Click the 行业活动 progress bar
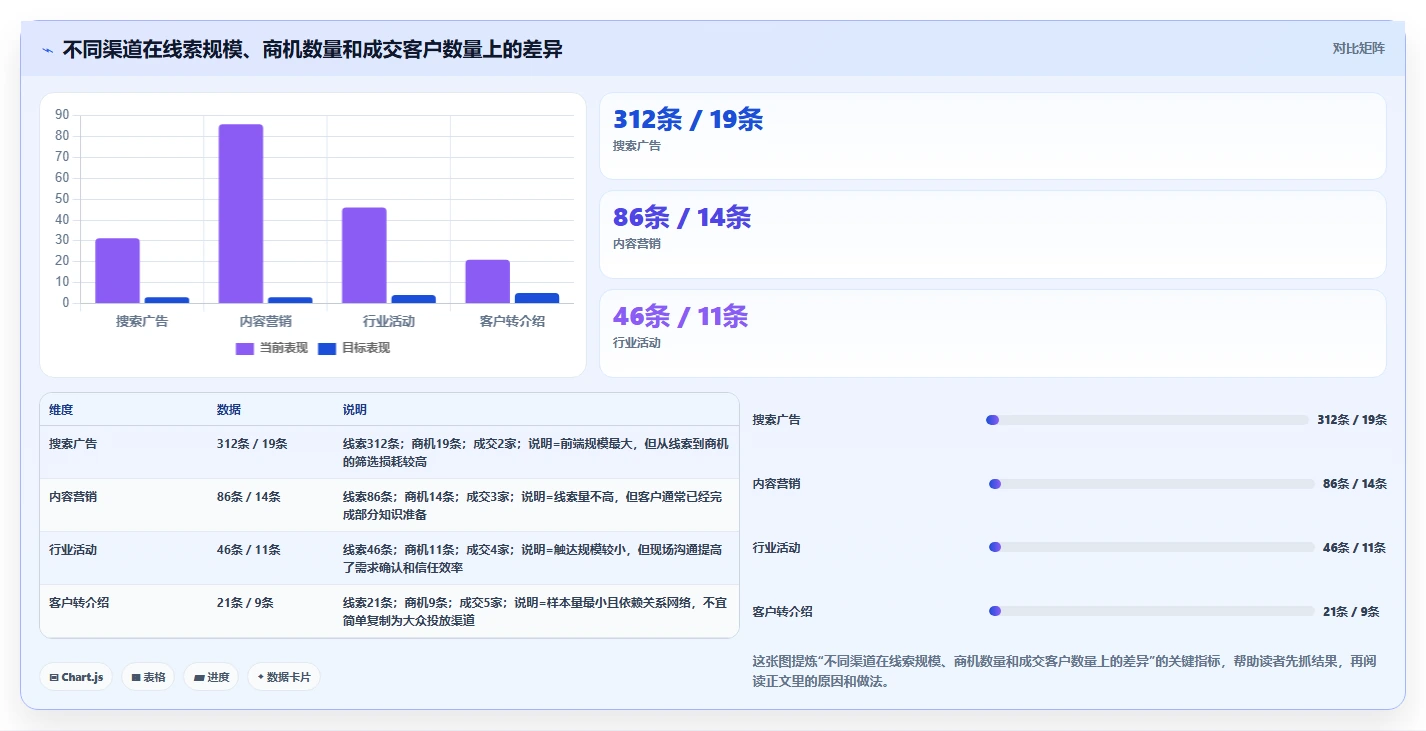 coord(1151,547)
